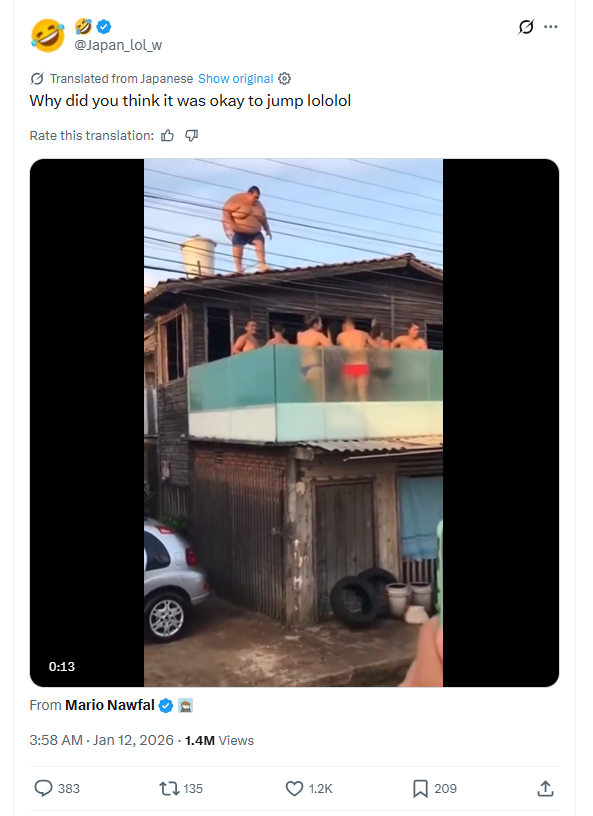Screen dimensions: 593x816
Task: Play the embedded rooftop jump video
Action: [294, 423]
